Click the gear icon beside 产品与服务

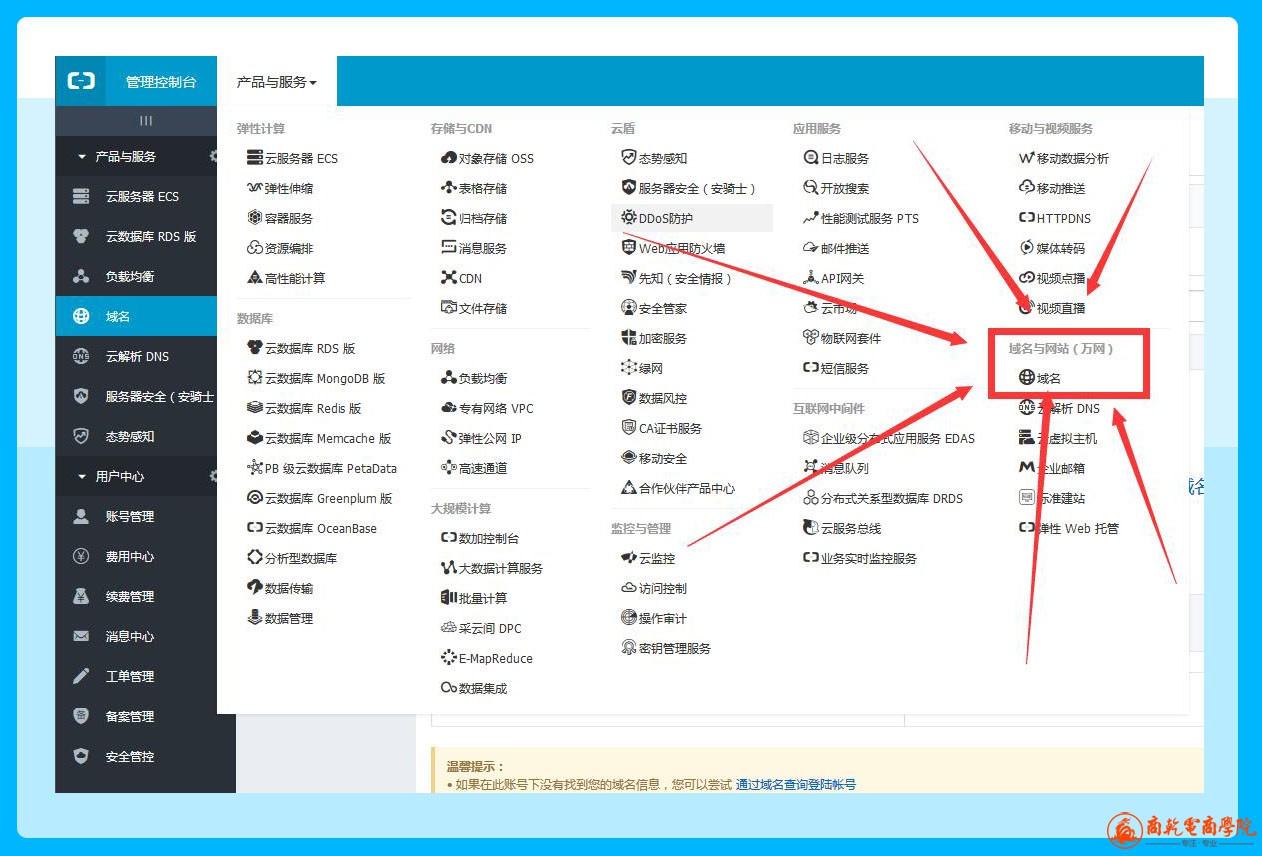(x=213, y=157)
